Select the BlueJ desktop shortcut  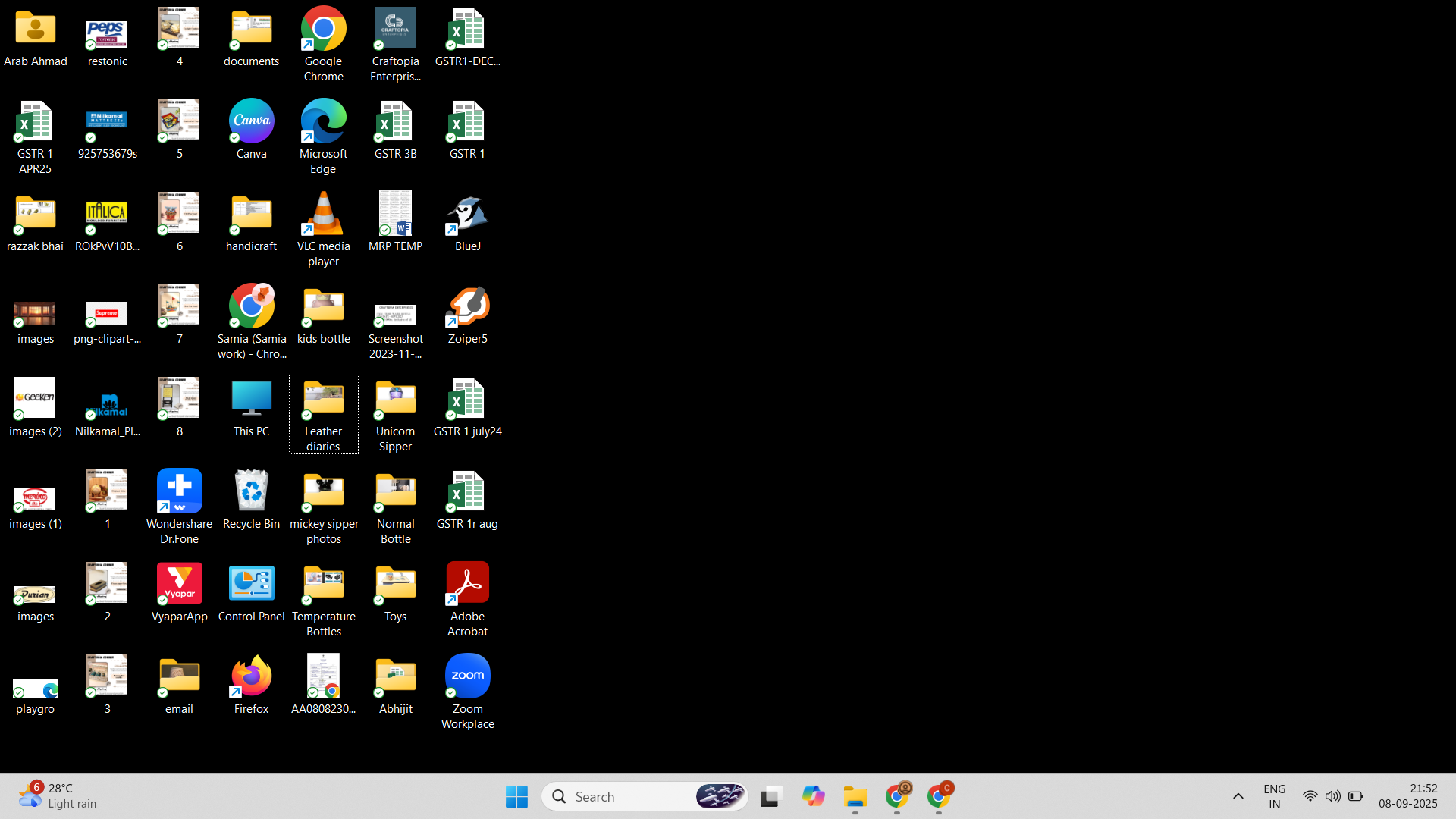tap(467, 215)
